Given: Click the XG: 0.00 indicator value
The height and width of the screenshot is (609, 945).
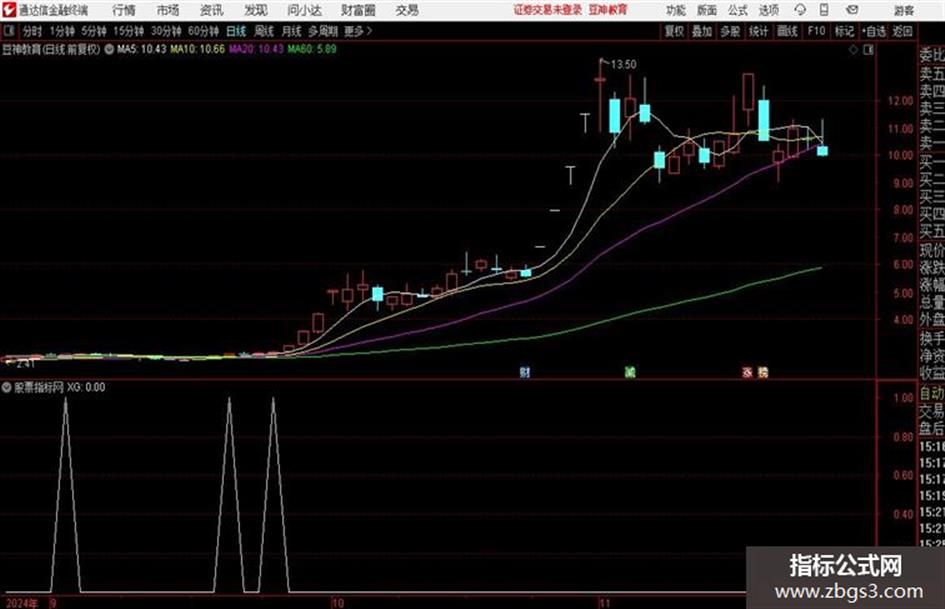Looking at the screenshot, I should click(86, 387).
